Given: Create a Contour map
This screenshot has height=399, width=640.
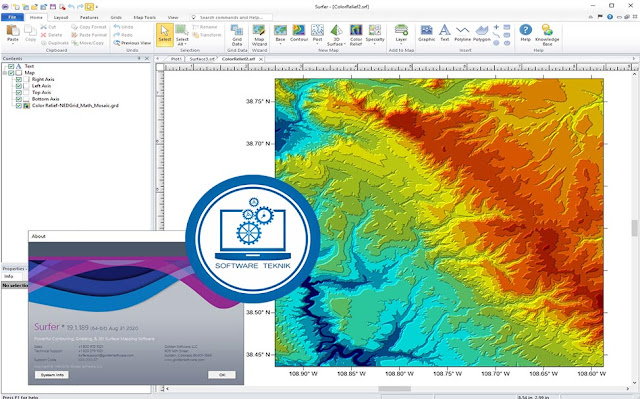Looking at the screenshot, I should pyautogui.click(x=299, y=33).
